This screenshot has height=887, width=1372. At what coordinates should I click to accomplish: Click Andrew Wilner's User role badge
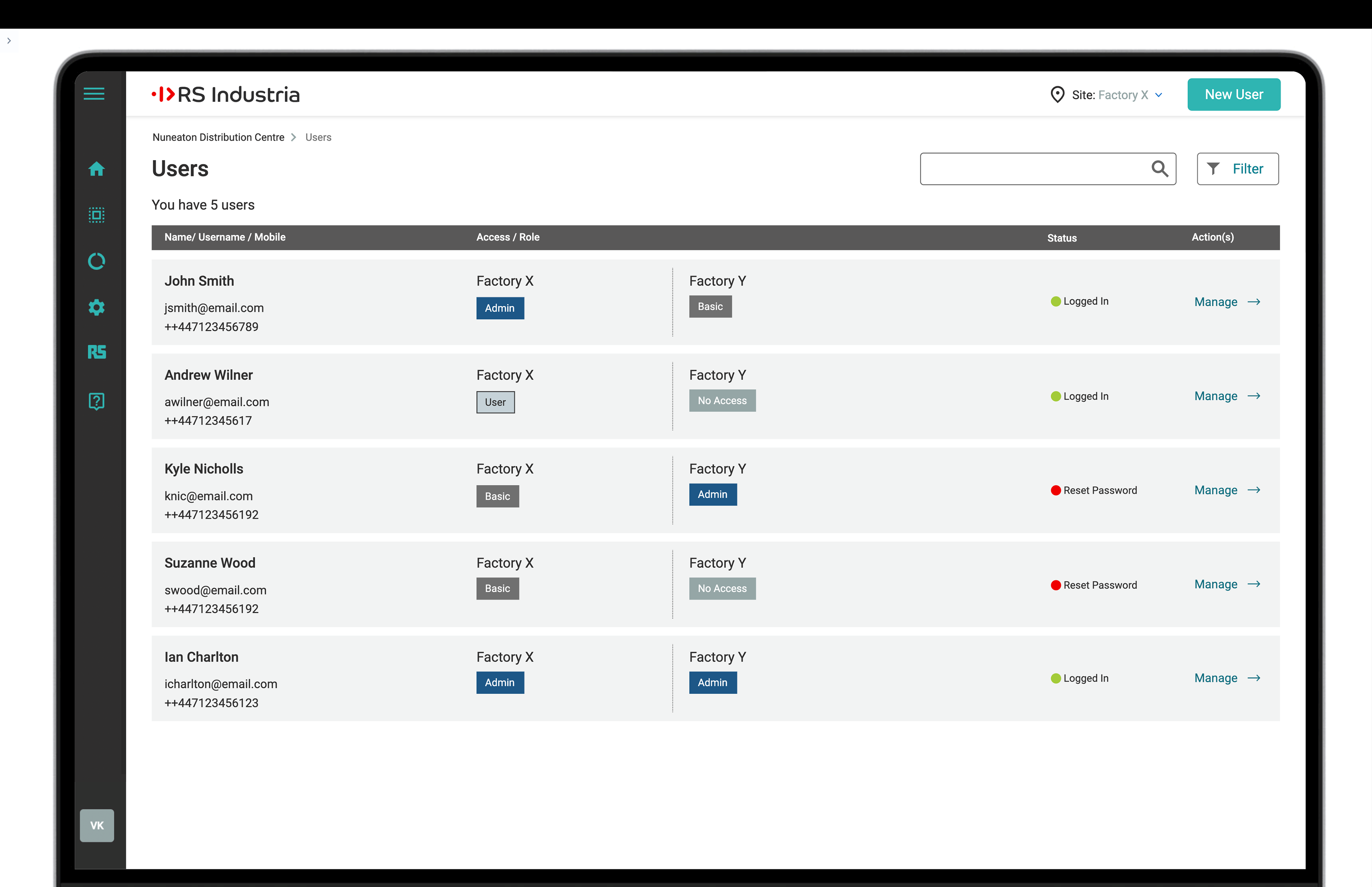pos(495,402)
